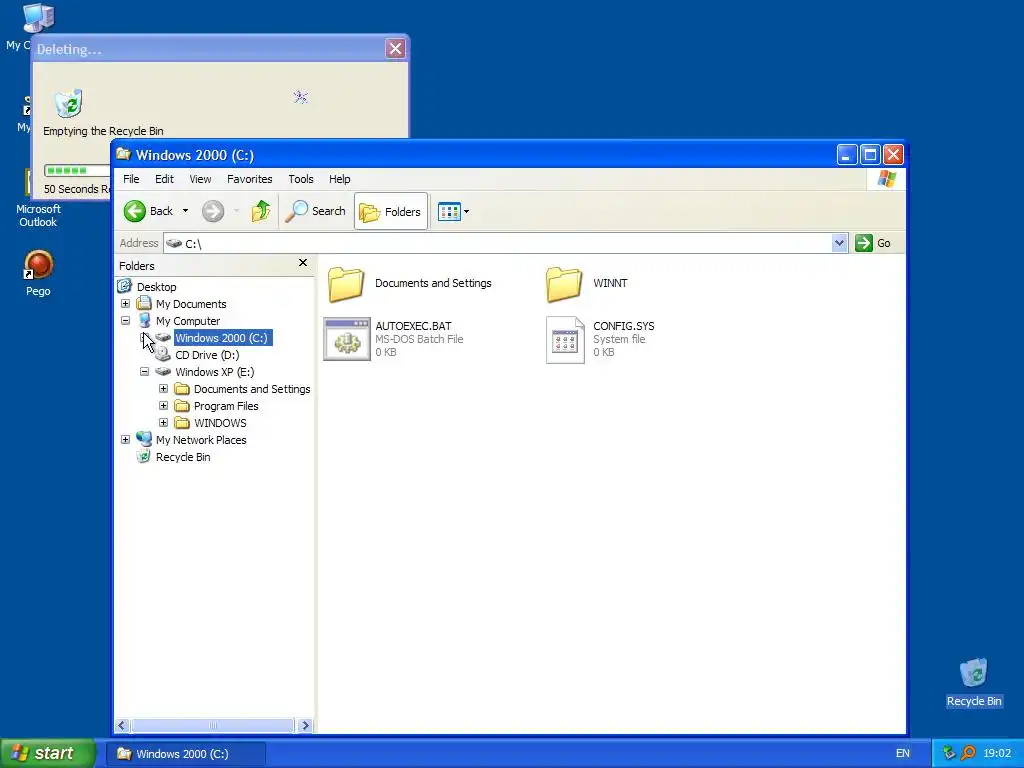Minimize the Windows 2000 (C:) window
The height and width of the screenshot is (768, 1024).
[x=847, y=155]
